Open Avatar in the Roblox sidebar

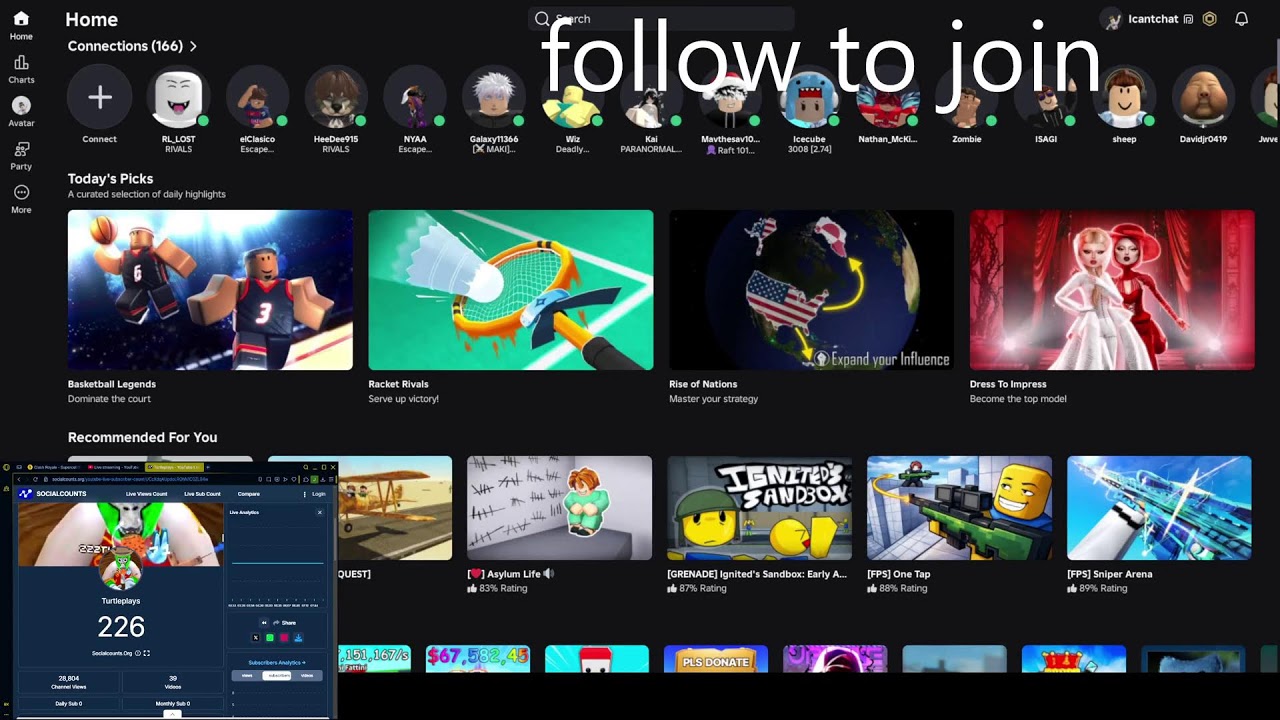(x=21, y=112)
